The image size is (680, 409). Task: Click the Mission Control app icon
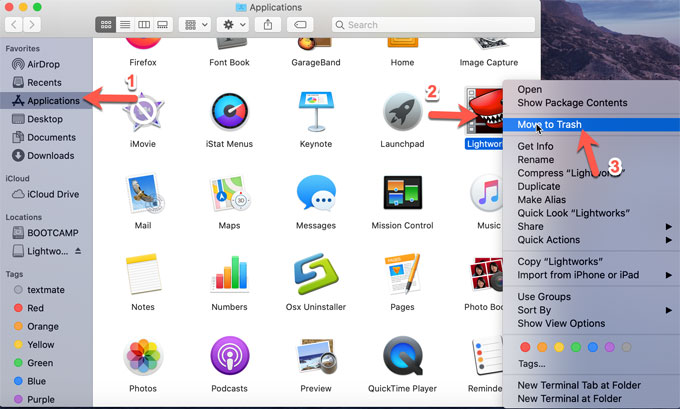click(x=402, y=193)
